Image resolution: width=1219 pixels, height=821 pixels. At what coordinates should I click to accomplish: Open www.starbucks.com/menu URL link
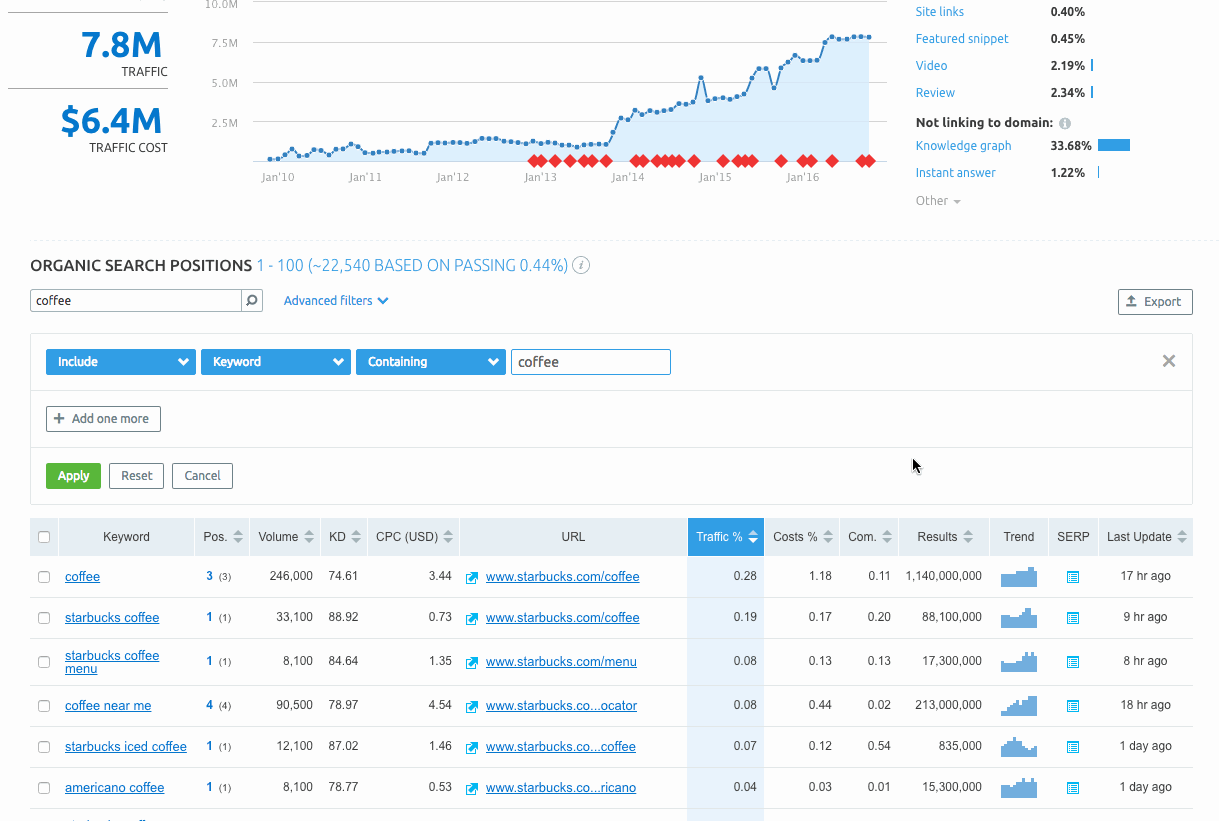561,662
